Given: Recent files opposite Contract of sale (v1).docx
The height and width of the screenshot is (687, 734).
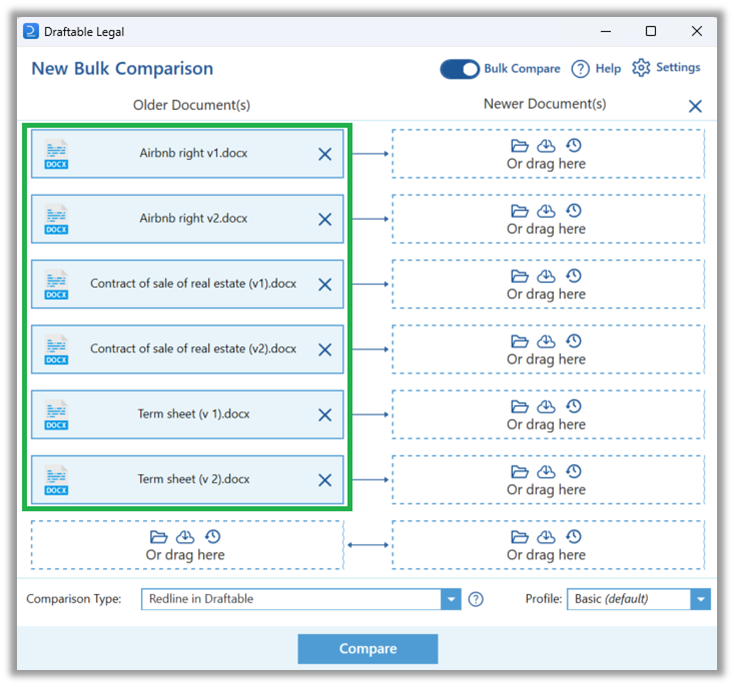Looking at the screenshot, I should pos(573,276).
